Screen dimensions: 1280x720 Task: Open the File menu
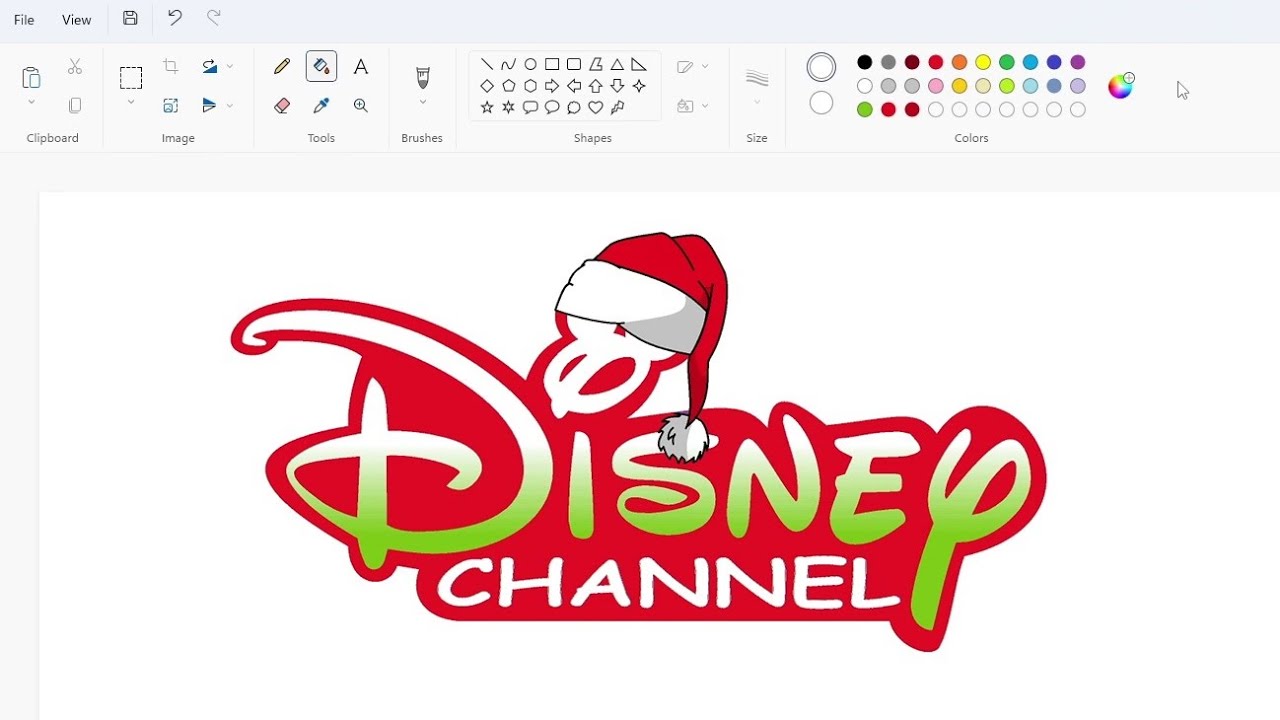pyautogui.click(x=24, y=20)
